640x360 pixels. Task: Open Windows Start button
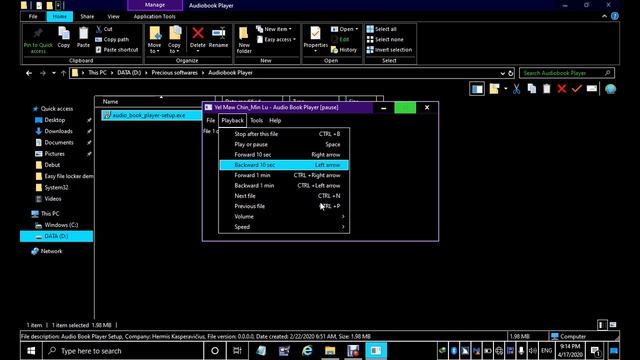point(31,351)
